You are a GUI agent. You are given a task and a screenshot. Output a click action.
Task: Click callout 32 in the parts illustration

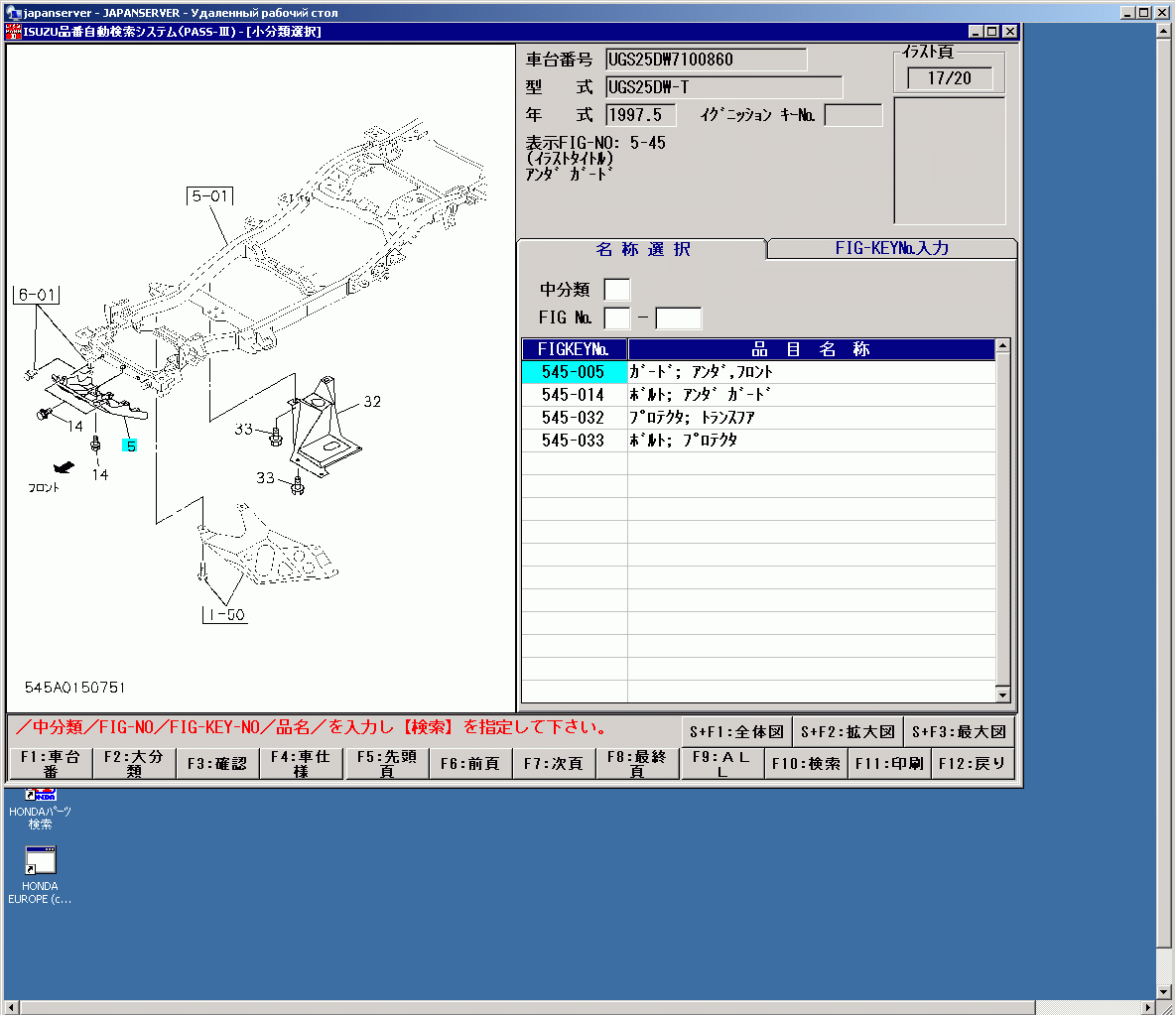[372, 402]
